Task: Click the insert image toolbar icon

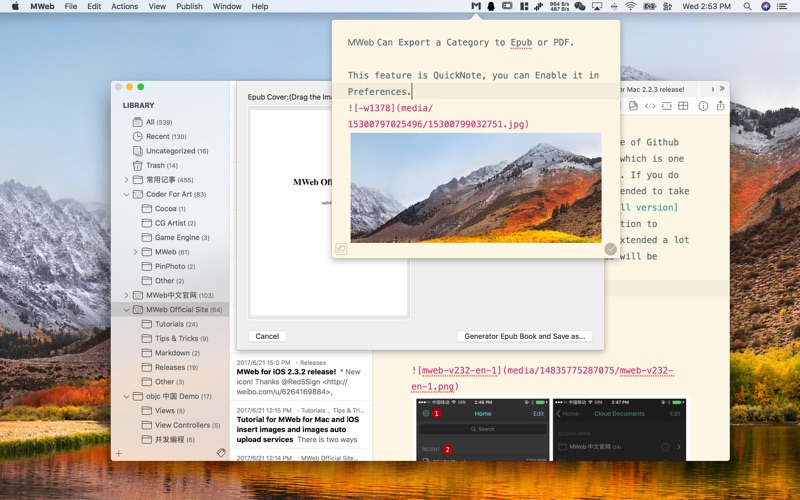Action: (633, 106)
